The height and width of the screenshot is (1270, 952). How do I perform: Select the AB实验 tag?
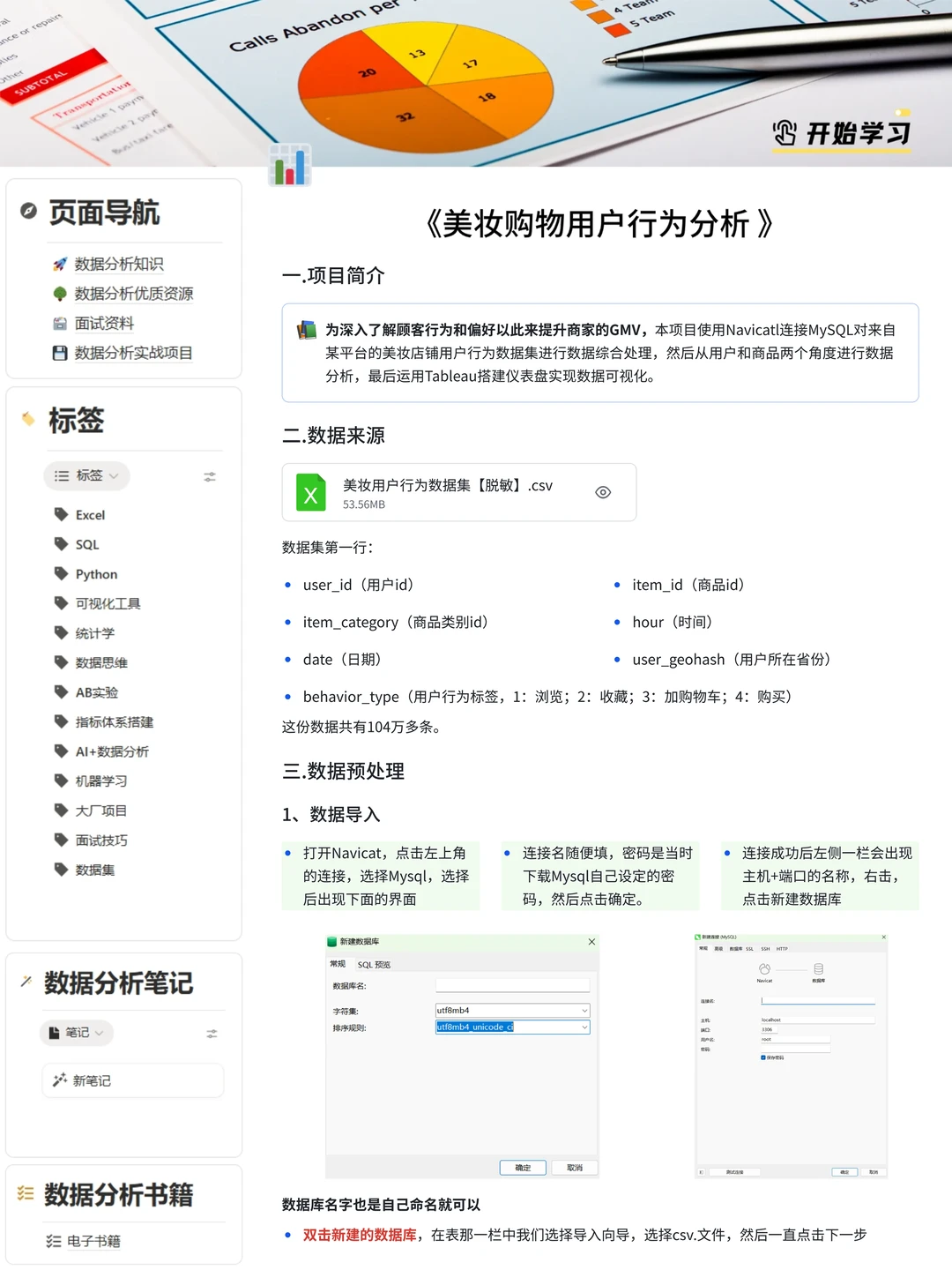[97, 692]
